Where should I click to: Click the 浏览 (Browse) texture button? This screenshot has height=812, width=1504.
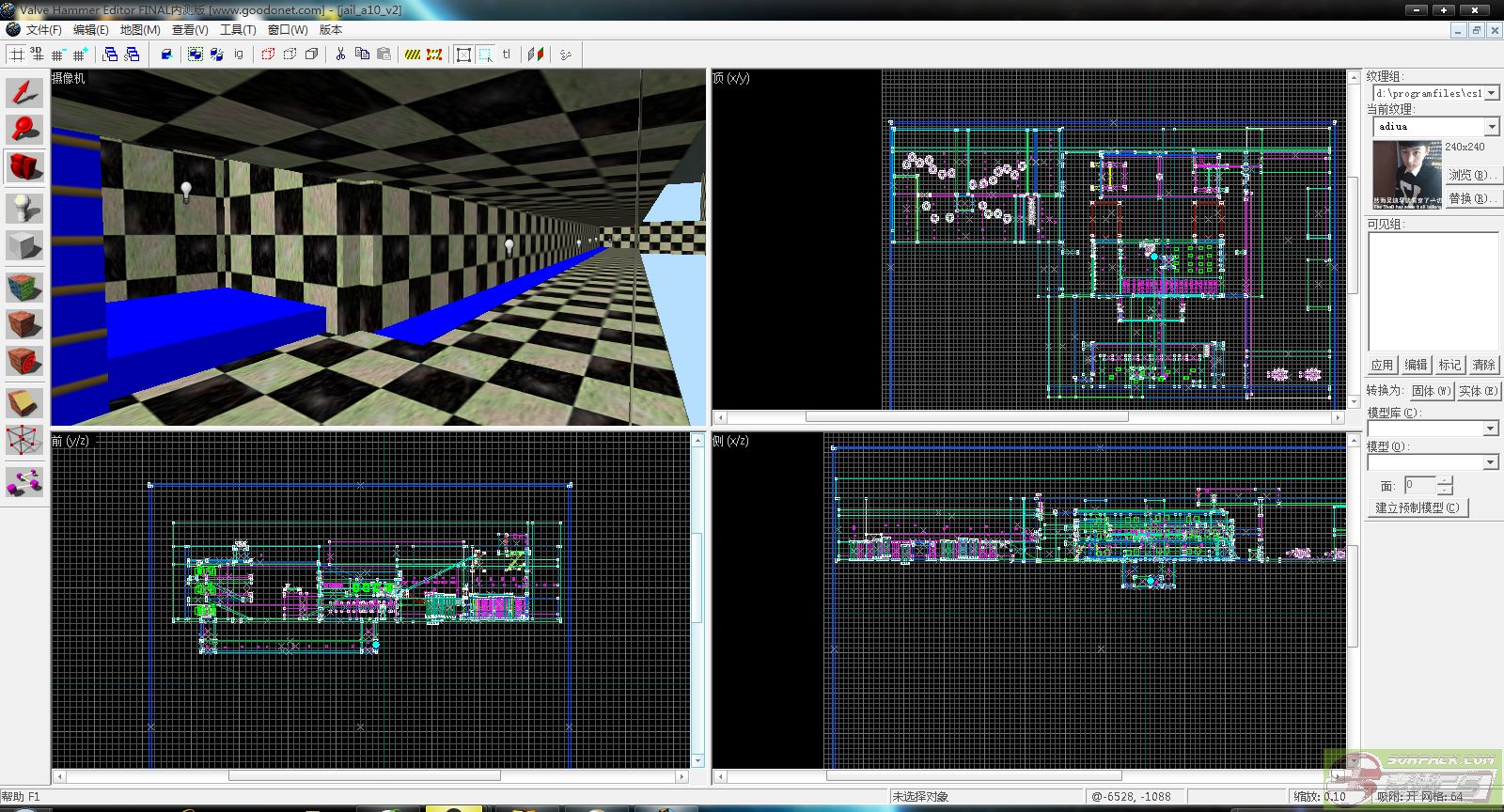1470,175
